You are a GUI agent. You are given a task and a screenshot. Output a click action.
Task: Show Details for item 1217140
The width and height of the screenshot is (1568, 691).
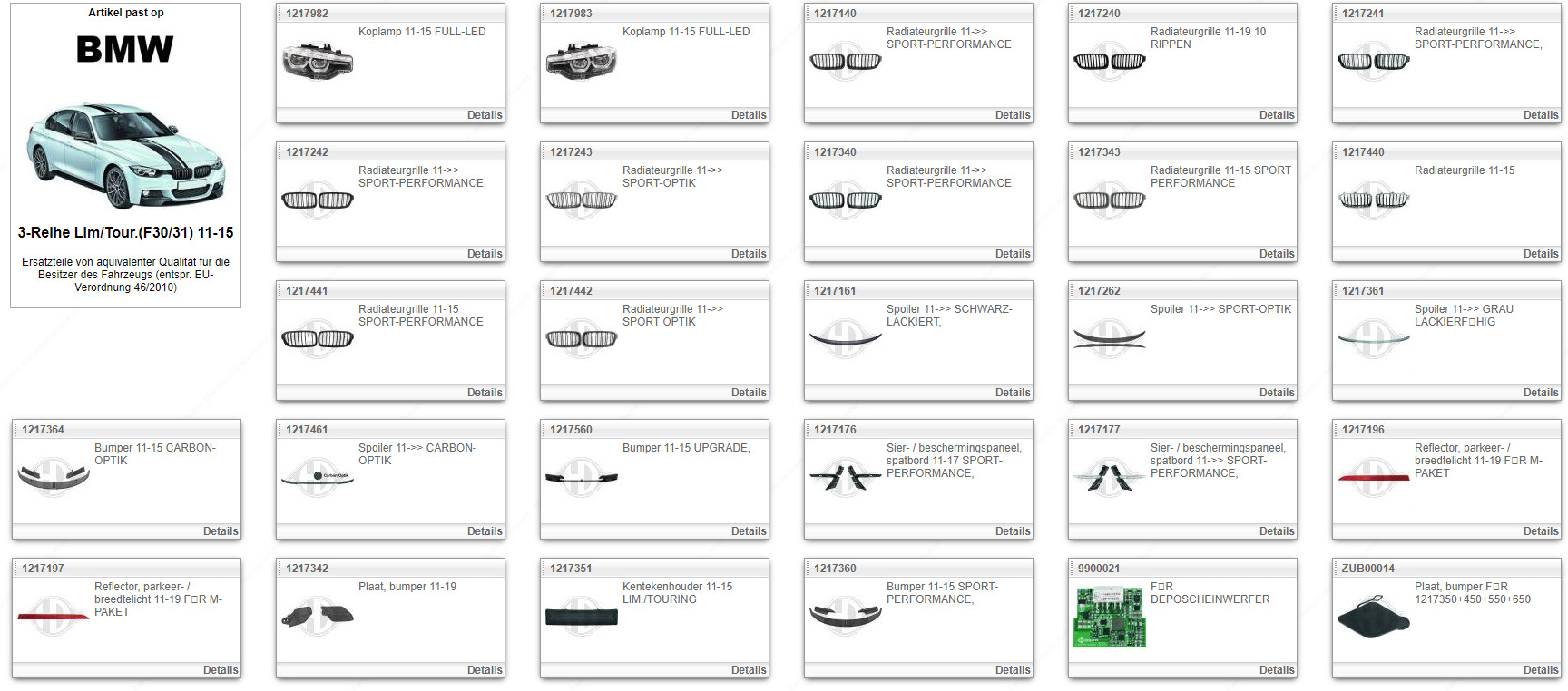point(1013,115)
